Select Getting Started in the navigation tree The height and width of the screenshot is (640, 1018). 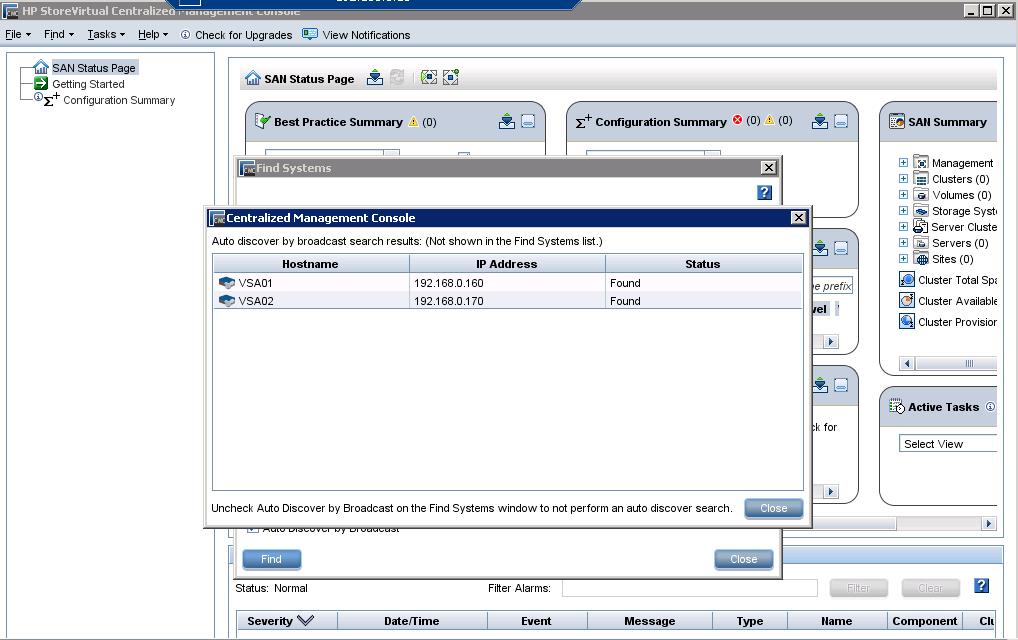pyautogui.click(x=88, y=84)
